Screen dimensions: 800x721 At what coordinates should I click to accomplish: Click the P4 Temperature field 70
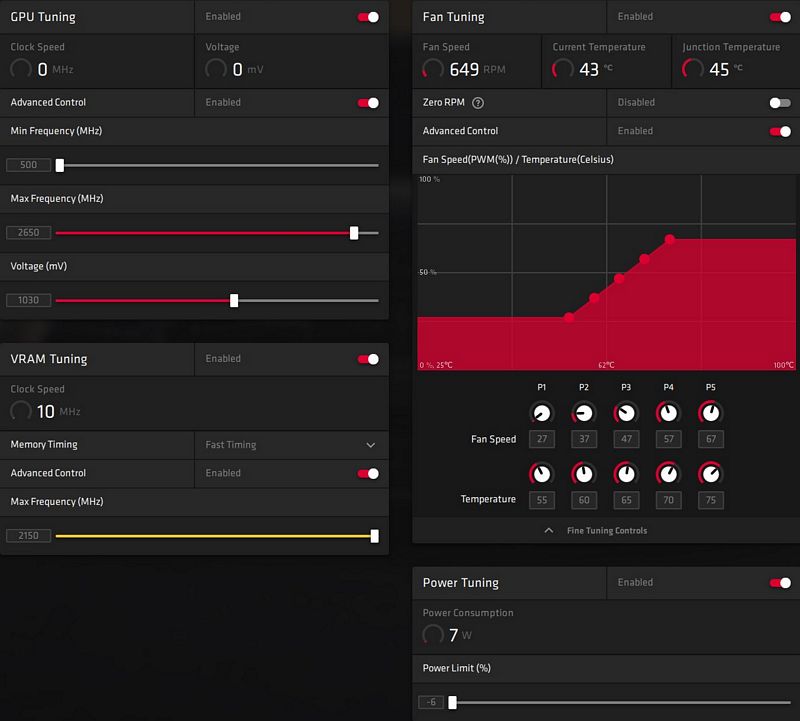[x=669, y=500]
